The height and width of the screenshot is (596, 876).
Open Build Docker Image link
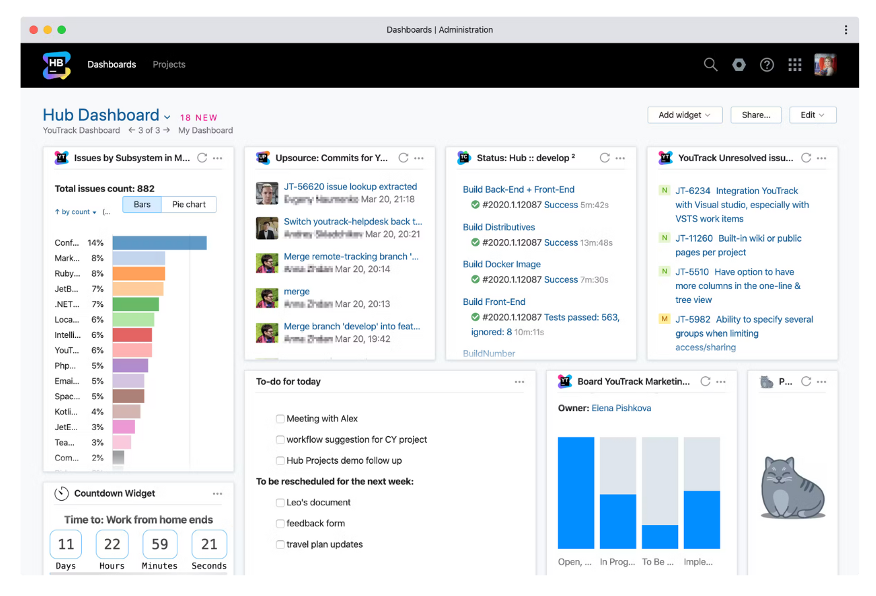point(502,264)
